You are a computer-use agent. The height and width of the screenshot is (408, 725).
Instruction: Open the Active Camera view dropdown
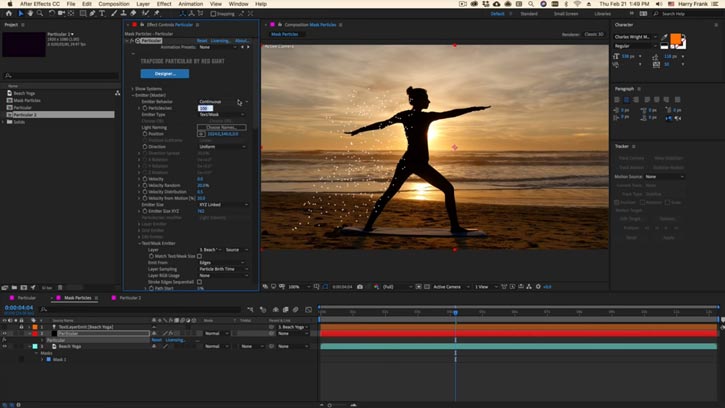tap(451, 287)
